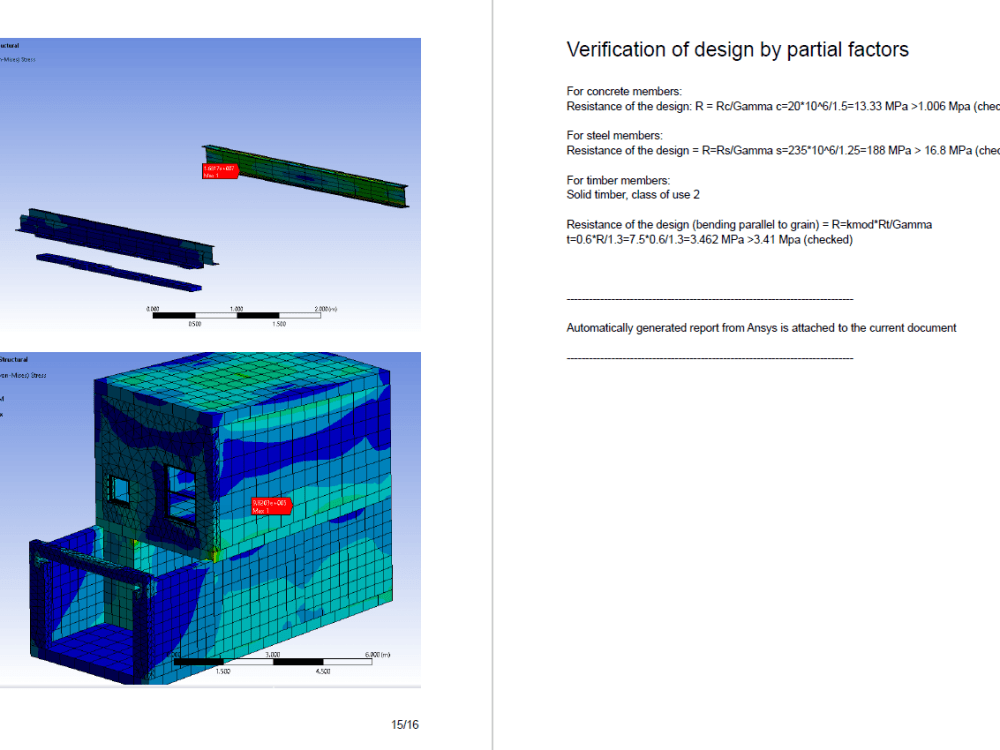Click the dashed separator line above the Ansys note
This screenshot has height=750, width=1000.
710,298
